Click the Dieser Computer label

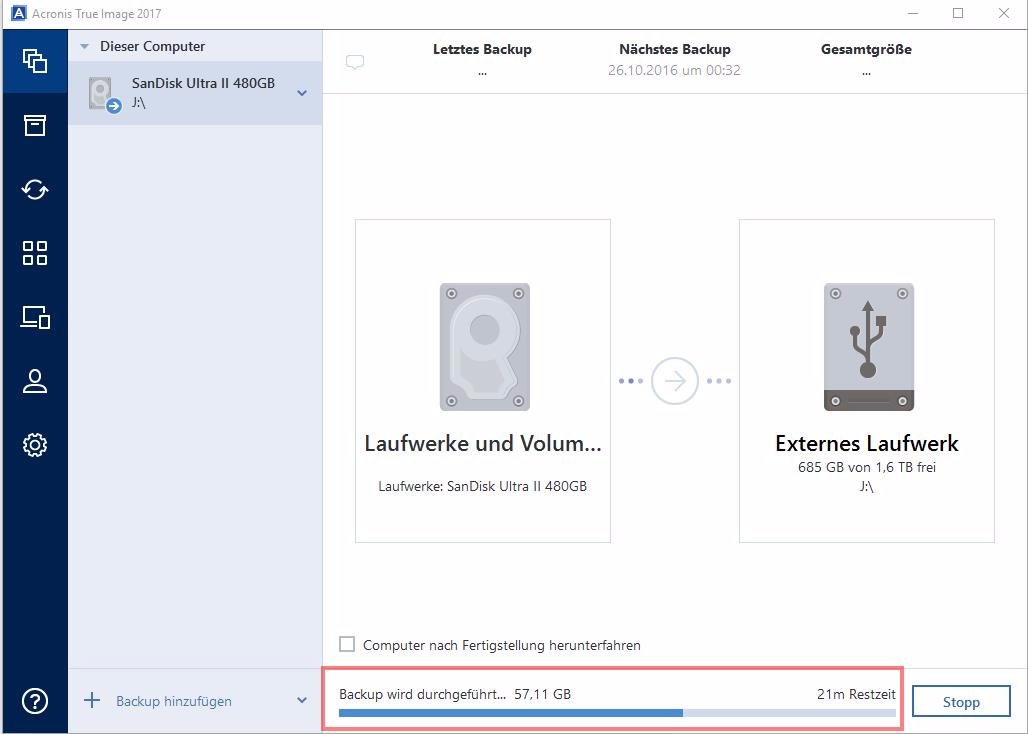click(152, 47)
